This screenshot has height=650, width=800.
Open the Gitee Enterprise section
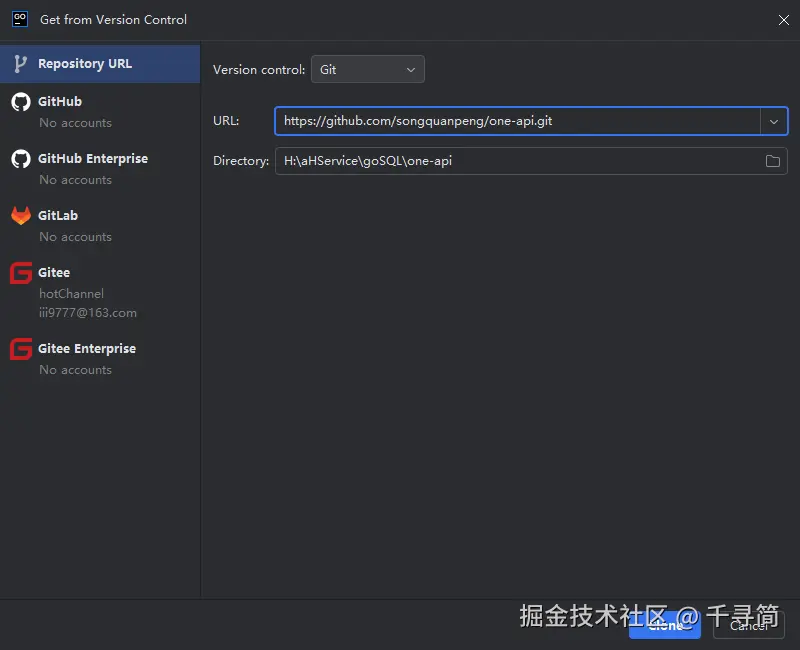coord(100,359)
